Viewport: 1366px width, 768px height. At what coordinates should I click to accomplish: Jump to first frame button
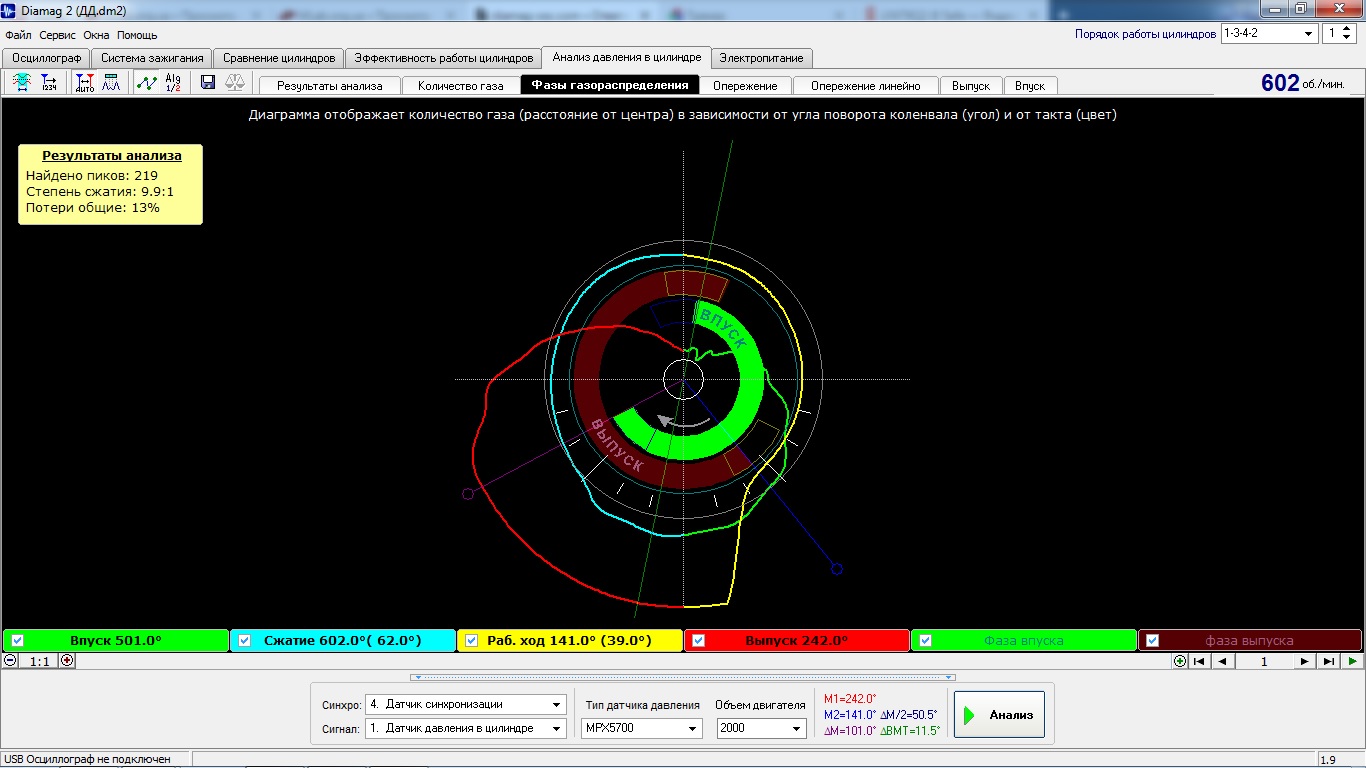[1199, 661]
